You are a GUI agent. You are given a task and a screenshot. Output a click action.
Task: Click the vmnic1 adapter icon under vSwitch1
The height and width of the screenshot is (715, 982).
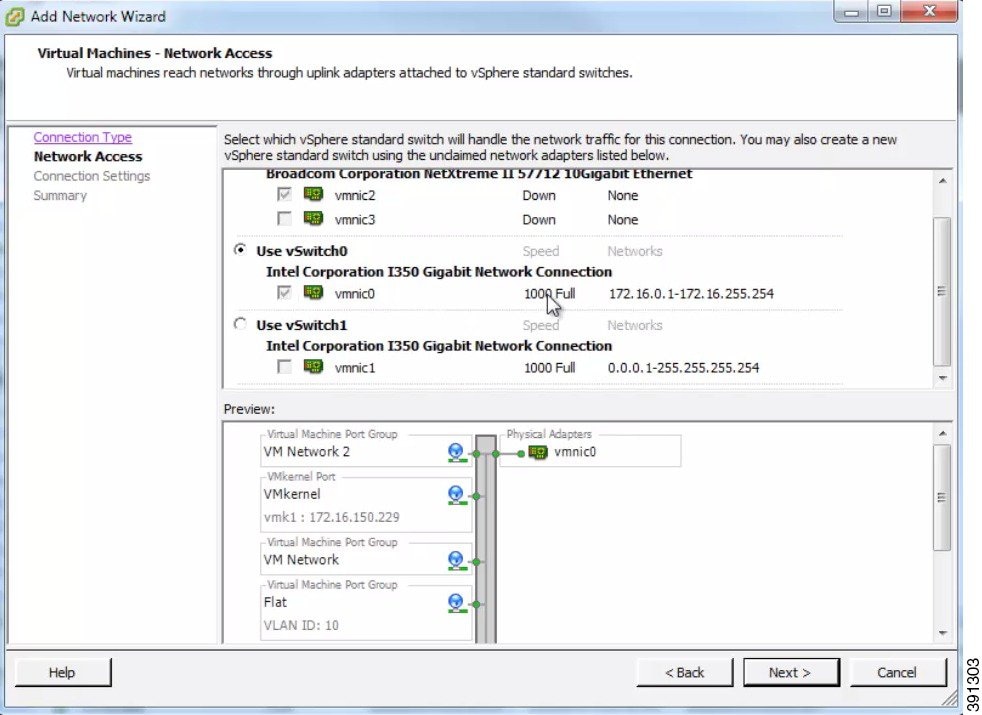pos(313,367)
